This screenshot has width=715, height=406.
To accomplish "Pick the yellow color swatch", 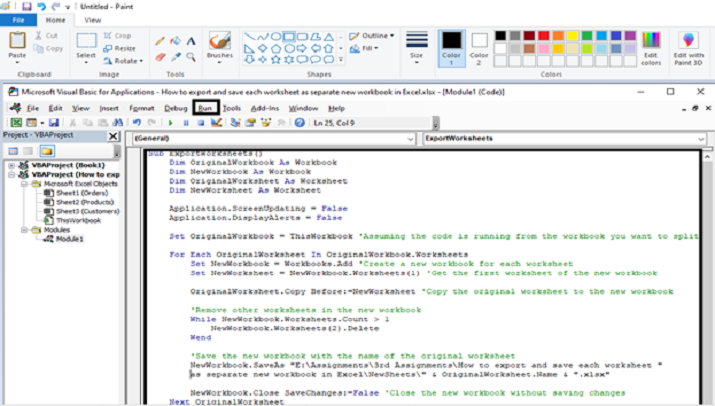I will point(573,36).
